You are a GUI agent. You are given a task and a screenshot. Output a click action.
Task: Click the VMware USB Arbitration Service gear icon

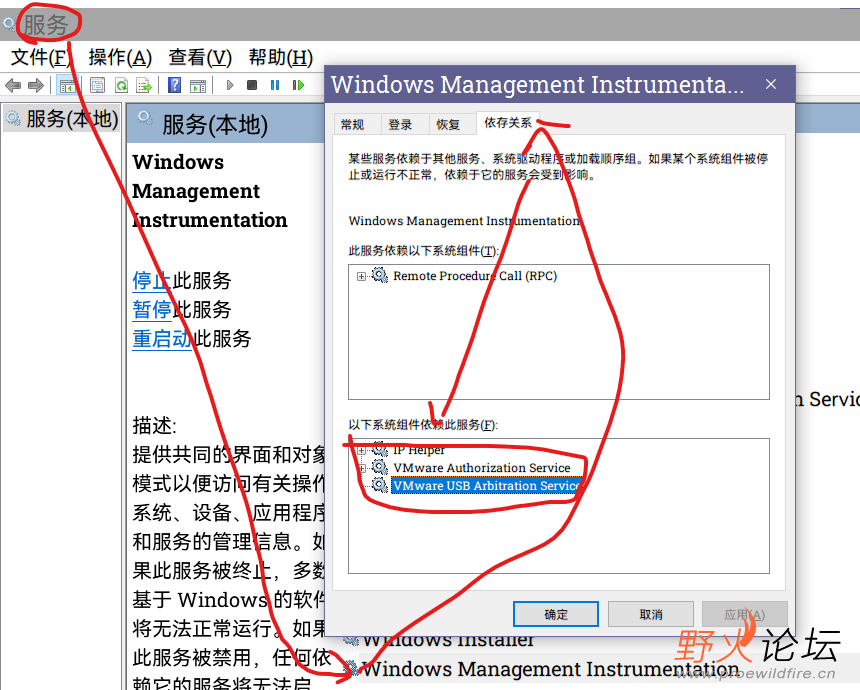coord(380,485)
